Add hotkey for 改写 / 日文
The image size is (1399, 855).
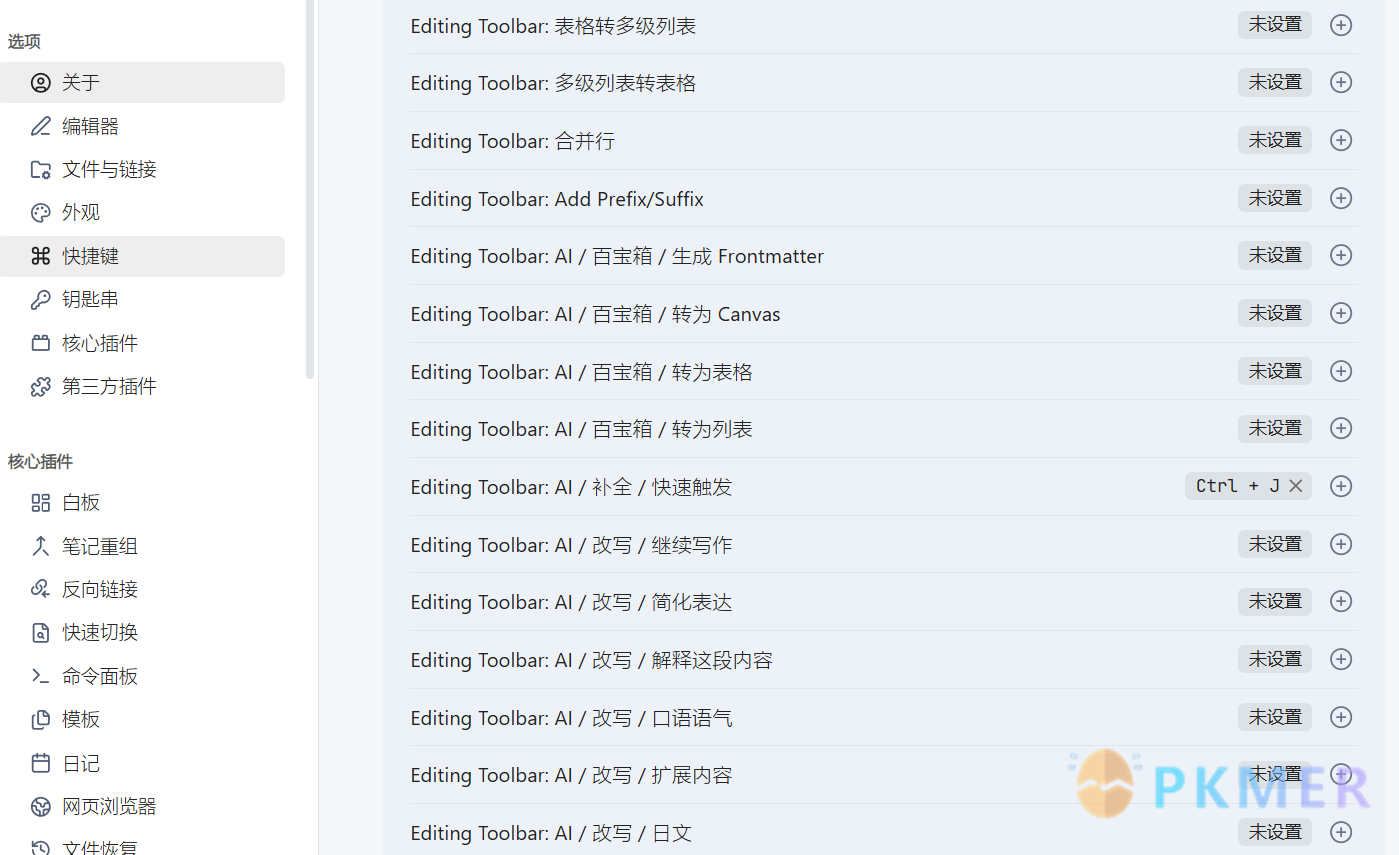click(x=1340, y=832)
